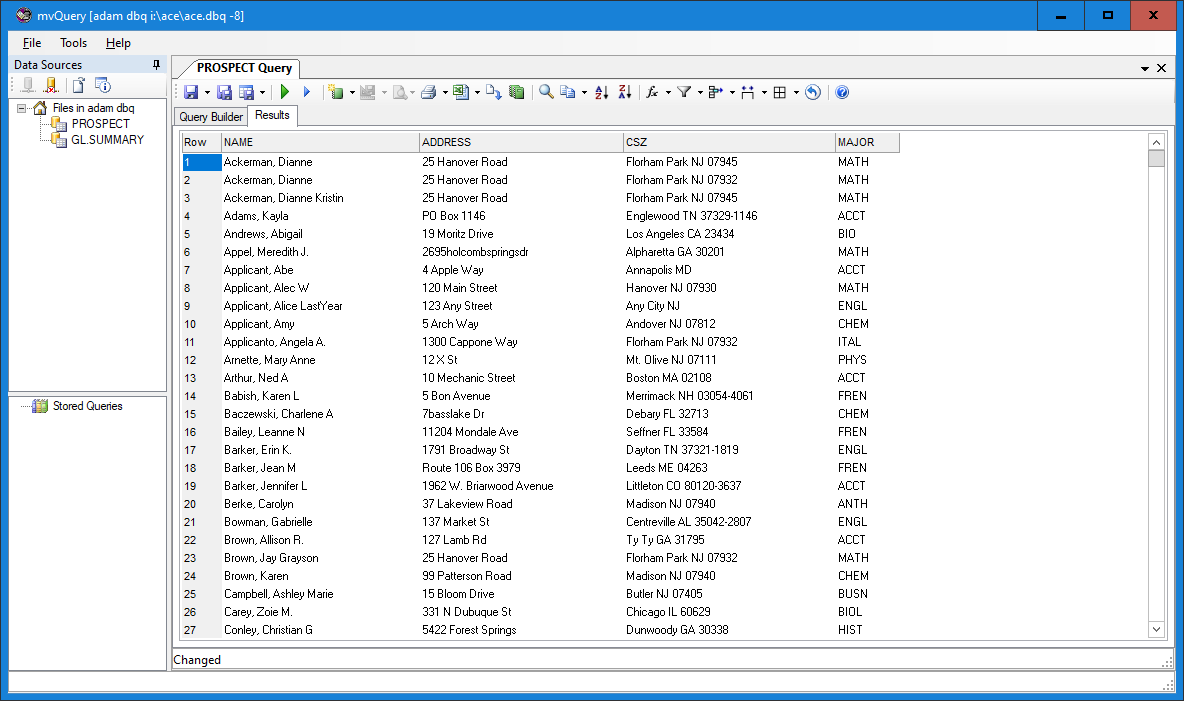Open the filter funnel dropdown arrow
The image size is (1184, 701).
[x=700, y=93]
